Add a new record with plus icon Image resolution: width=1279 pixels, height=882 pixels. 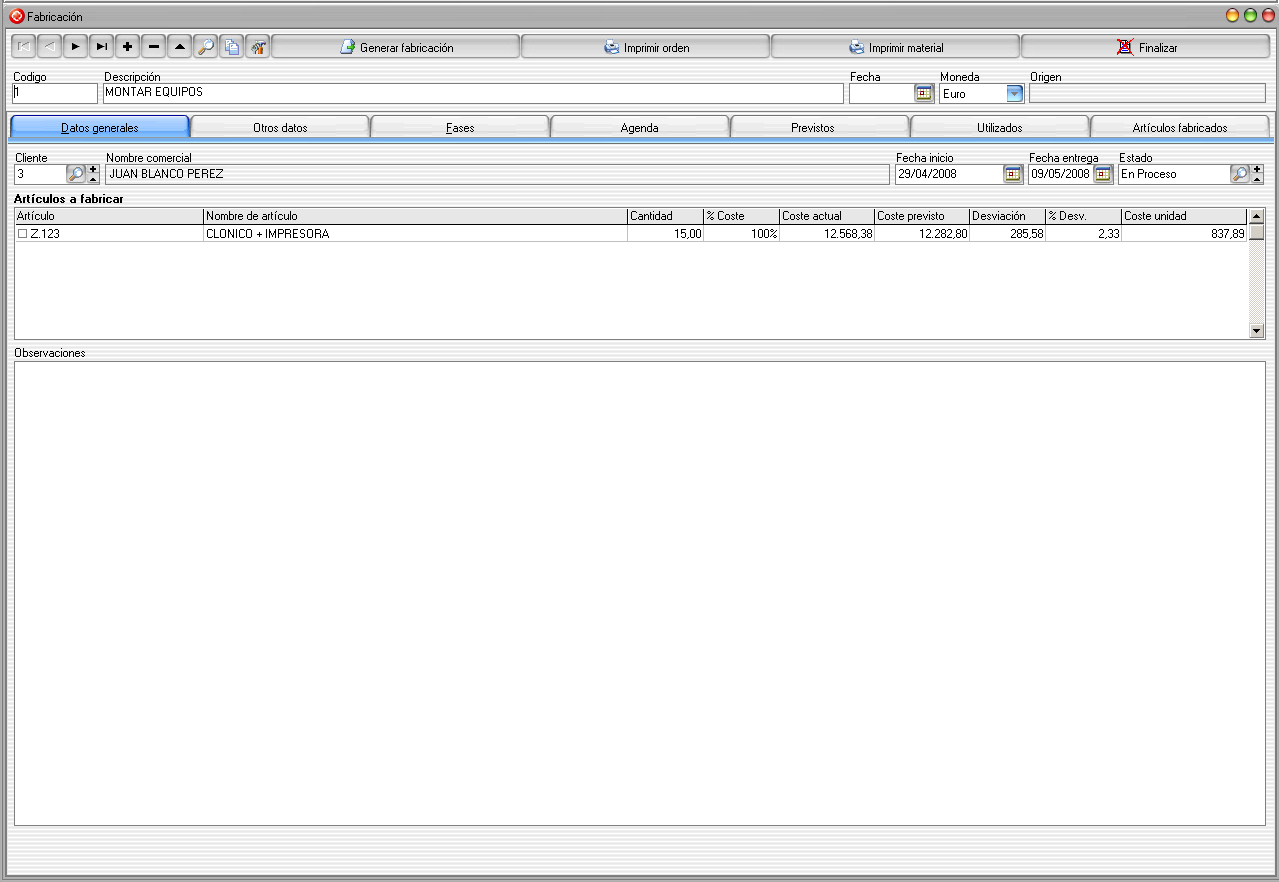[x=127, y=47]
